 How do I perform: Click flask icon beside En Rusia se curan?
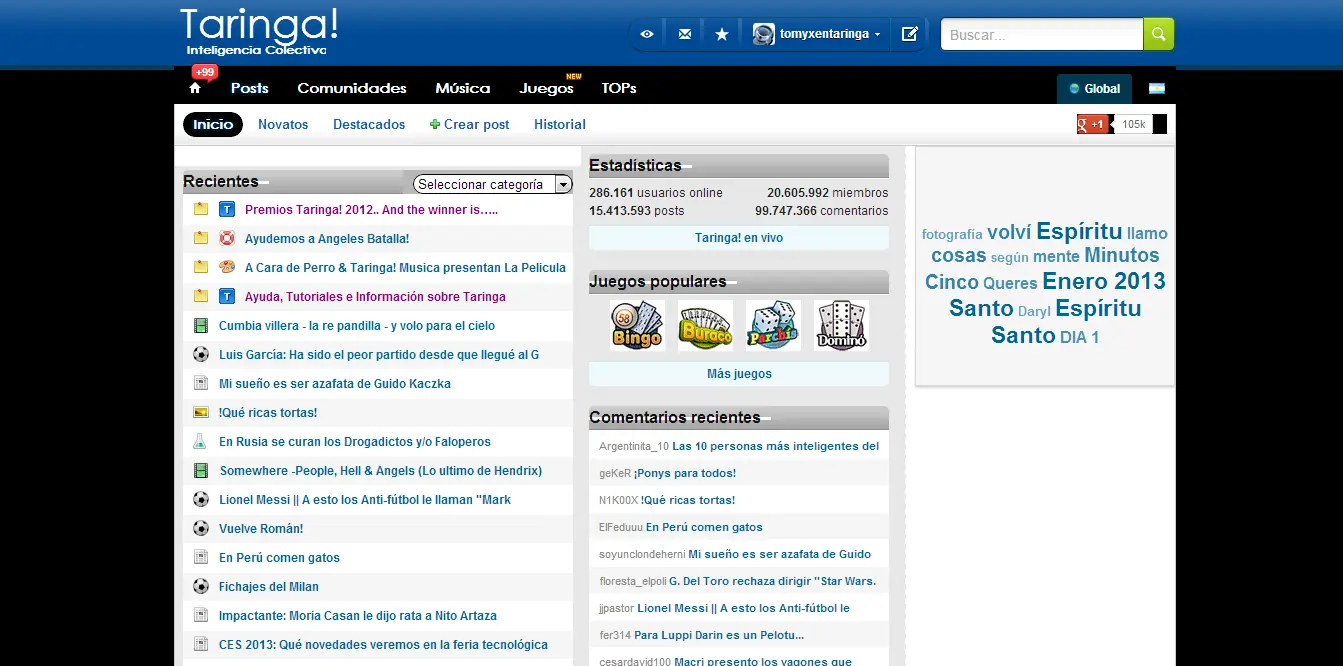[x=201, y=442]
